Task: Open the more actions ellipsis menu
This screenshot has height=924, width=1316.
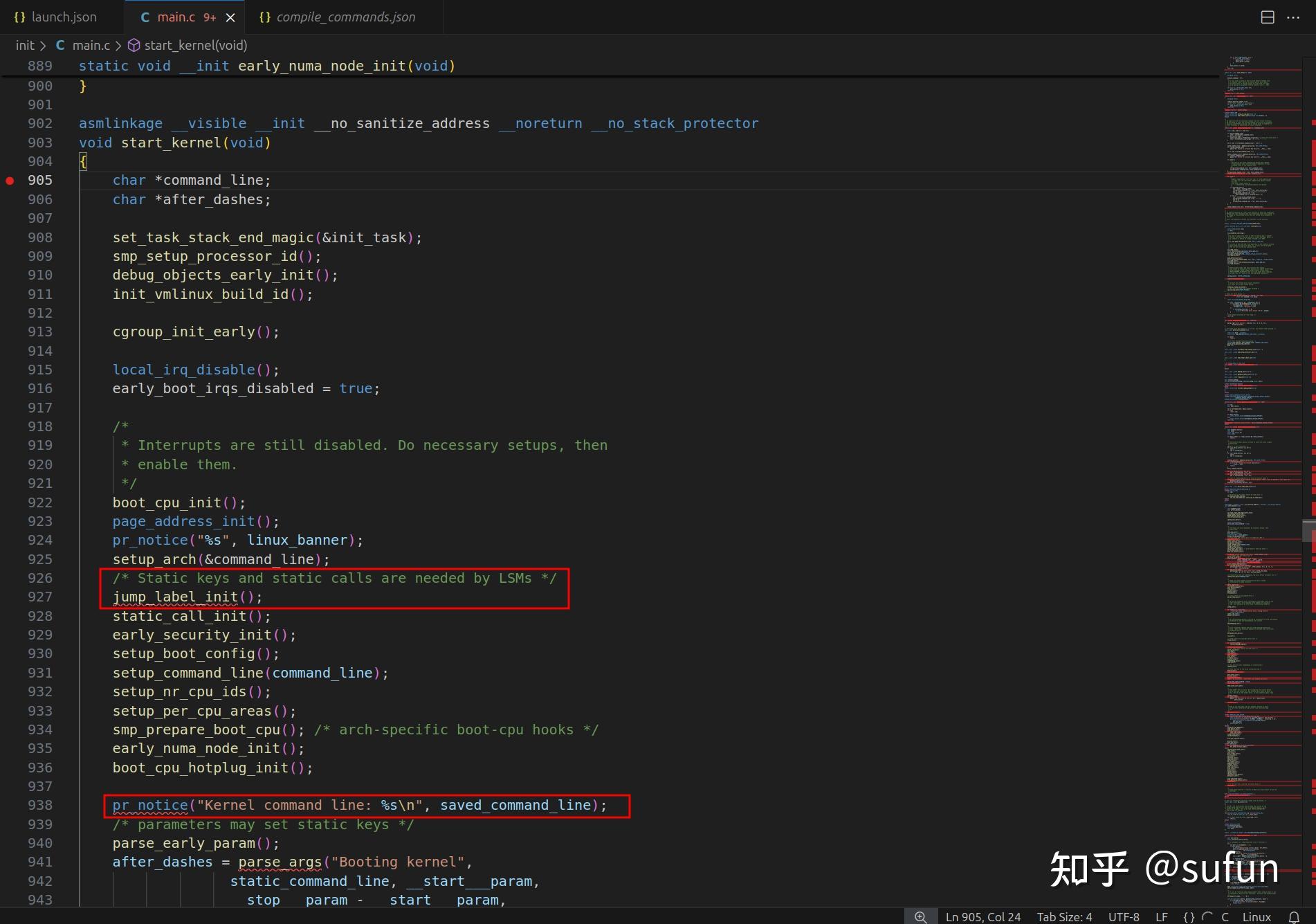Action: coord(1295,17)
